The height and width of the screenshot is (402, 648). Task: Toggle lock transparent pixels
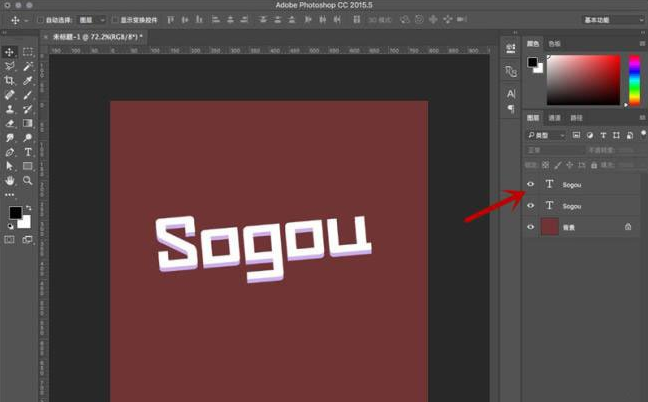pyautogui.click(x=546, y=165)
